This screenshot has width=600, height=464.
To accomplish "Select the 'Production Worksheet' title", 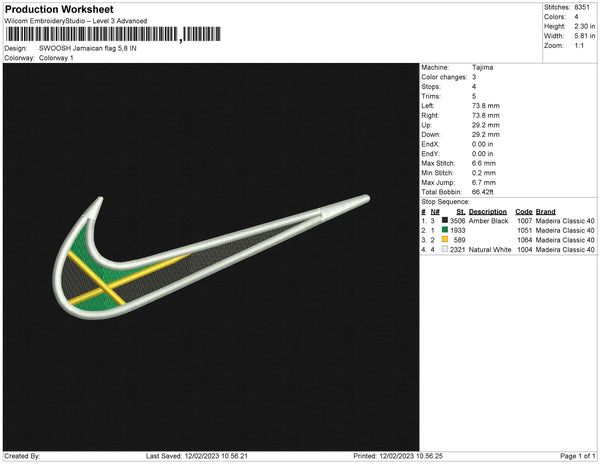I will [x=59, y=9].
